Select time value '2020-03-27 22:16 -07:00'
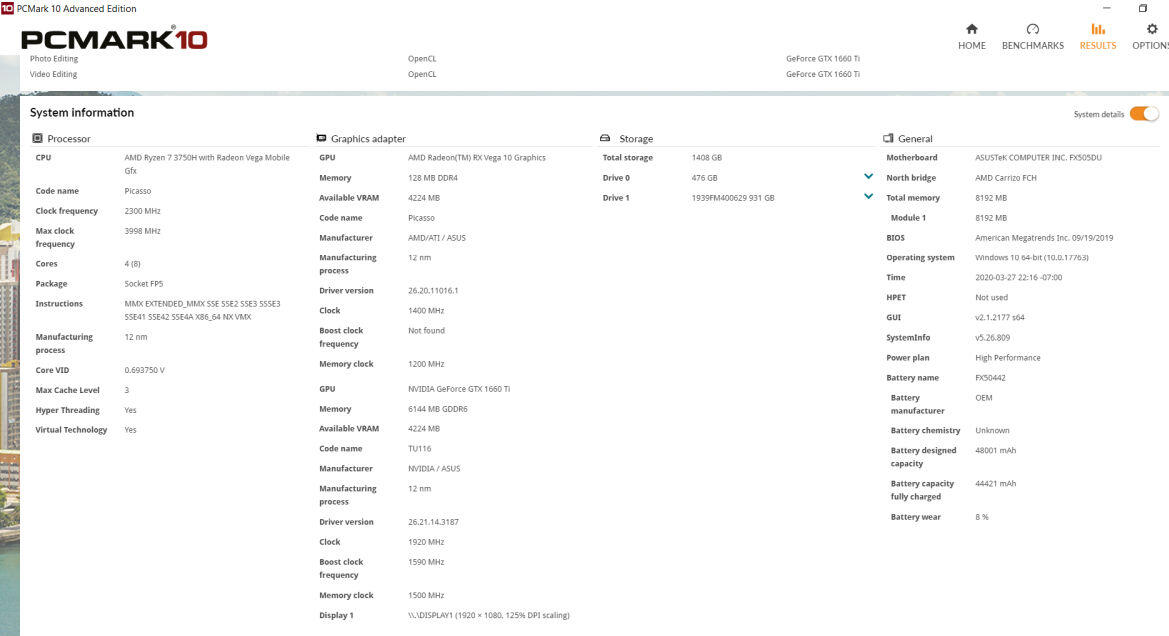 point(1019,277)
